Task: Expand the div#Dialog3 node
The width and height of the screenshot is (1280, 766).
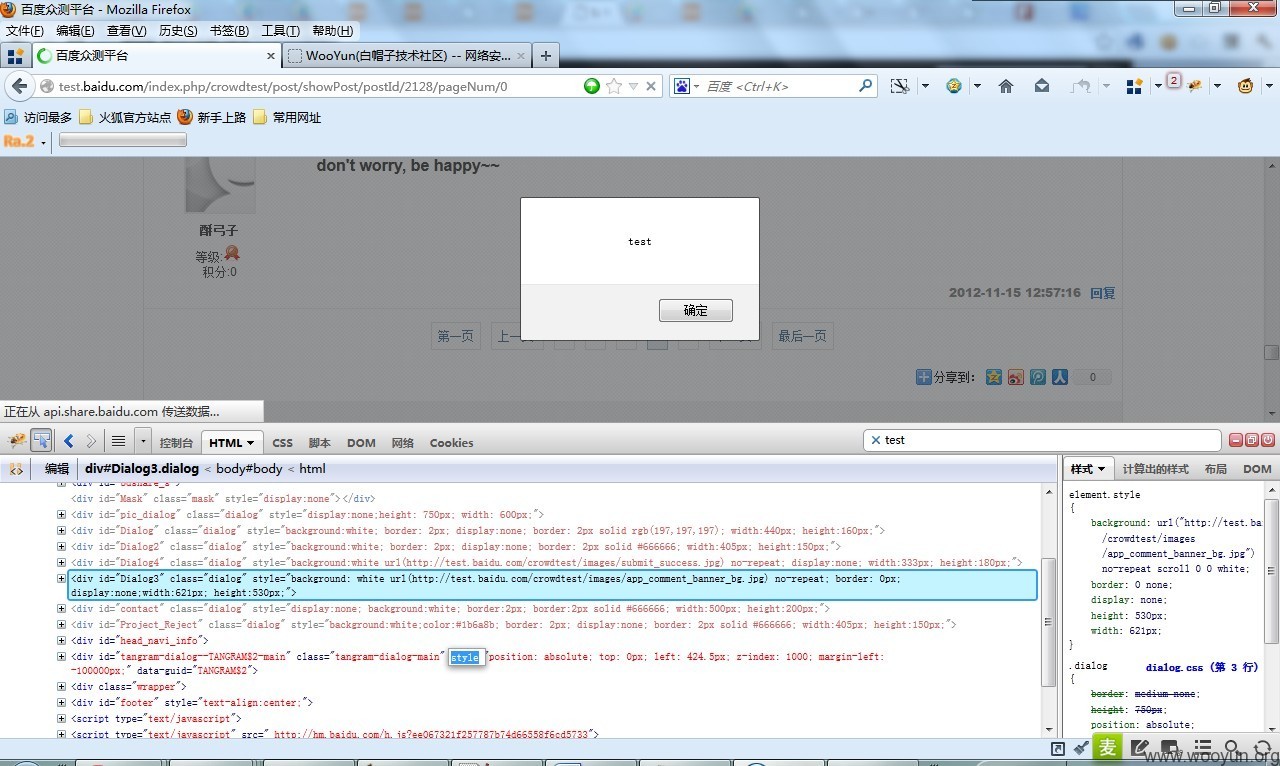Action: tap(61, 579)
